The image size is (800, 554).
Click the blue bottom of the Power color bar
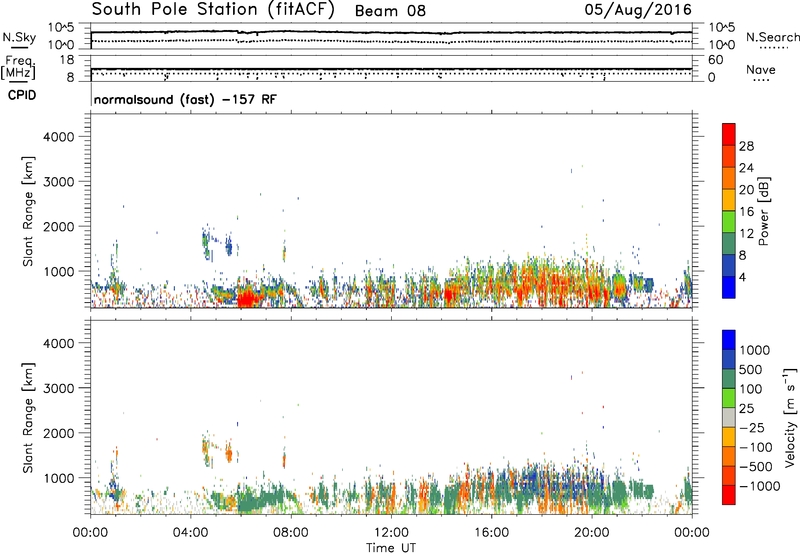point(729,287)
